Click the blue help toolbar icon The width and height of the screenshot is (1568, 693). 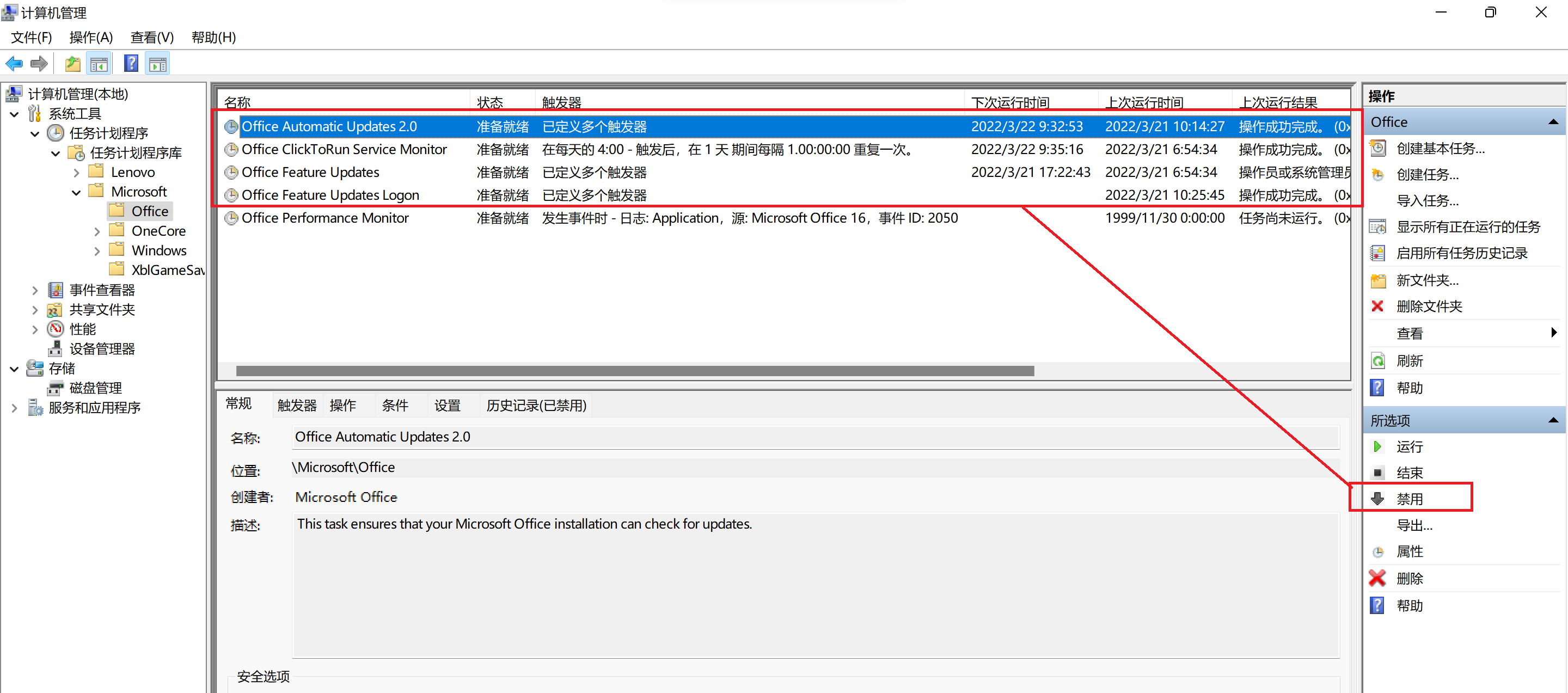click(x=131, y=63)
